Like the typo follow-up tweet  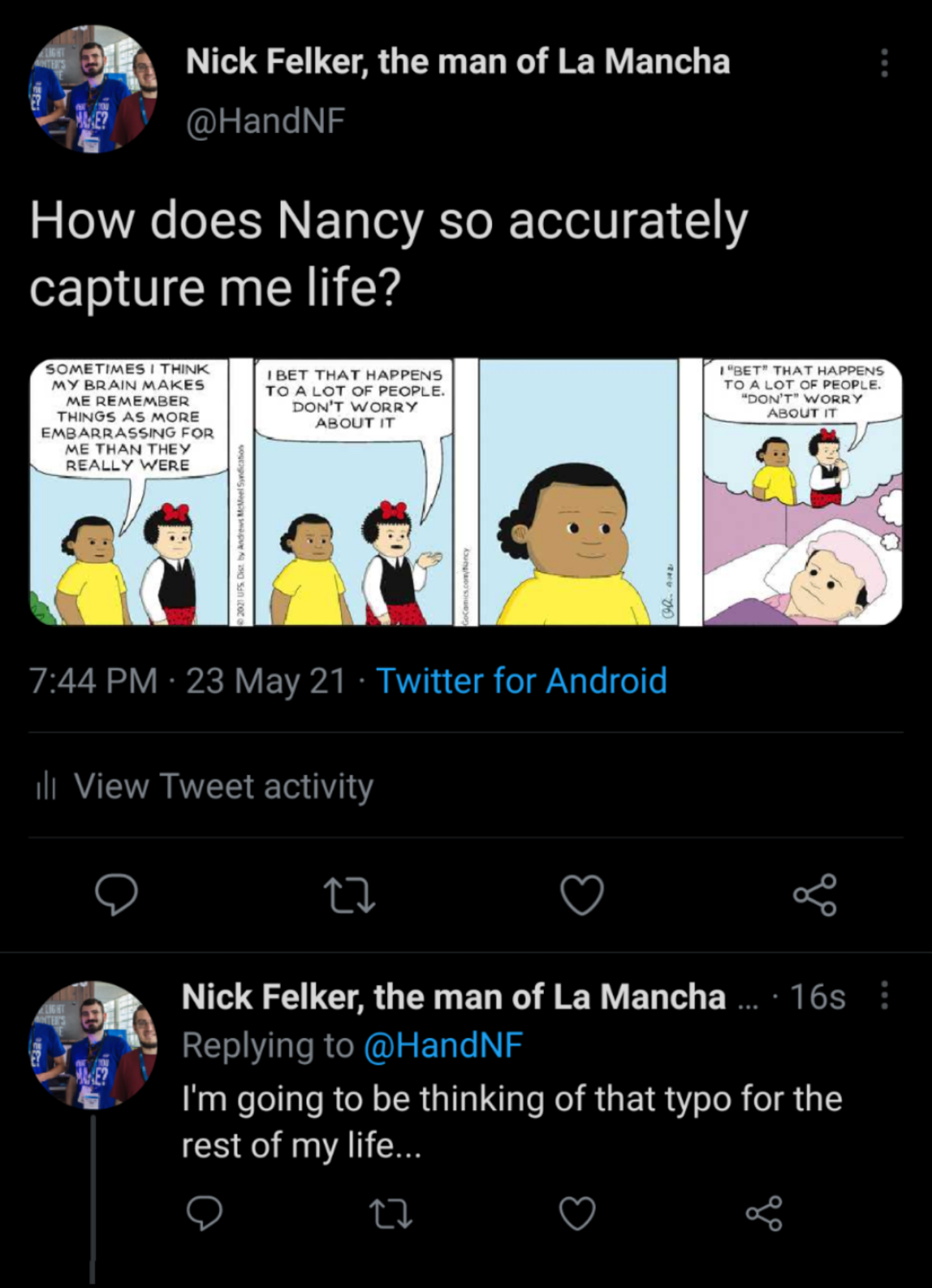(x=577, y=1214)
